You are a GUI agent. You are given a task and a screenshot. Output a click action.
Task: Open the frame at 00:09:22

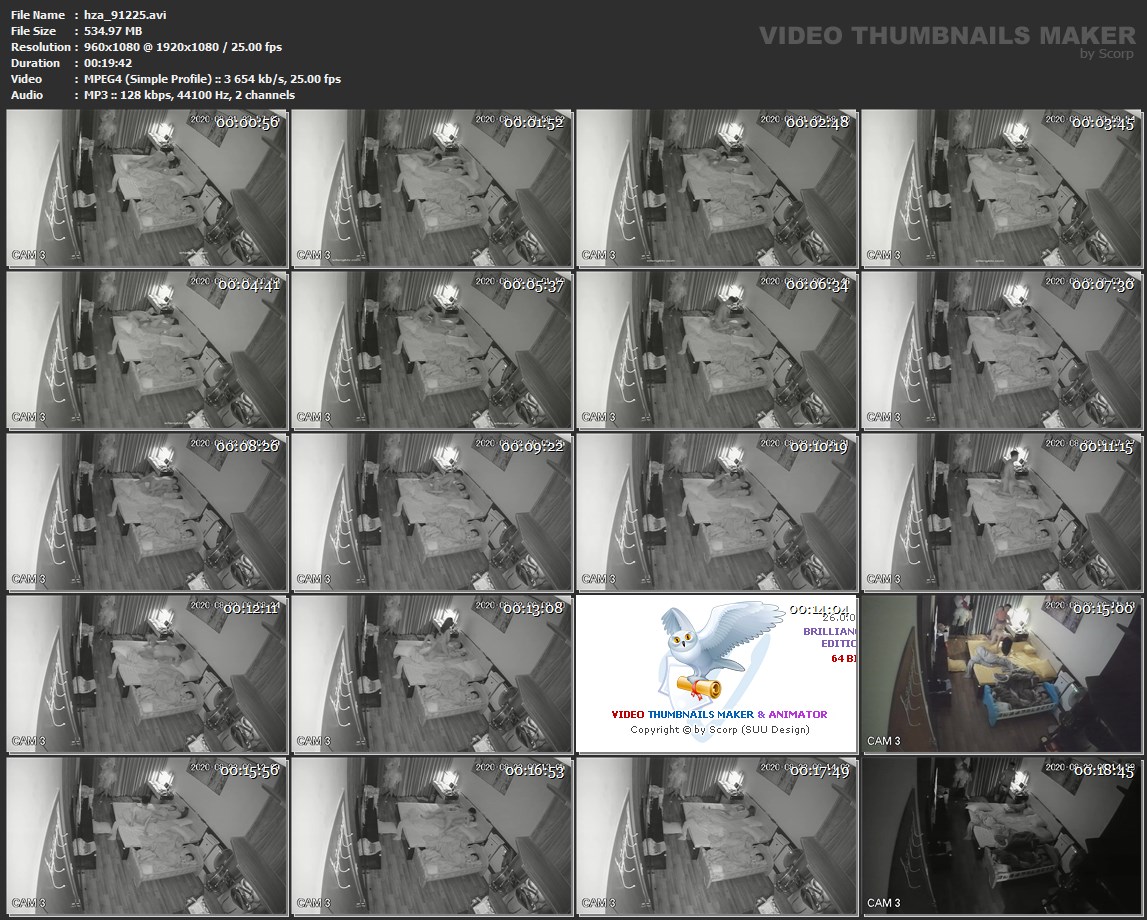432,512
